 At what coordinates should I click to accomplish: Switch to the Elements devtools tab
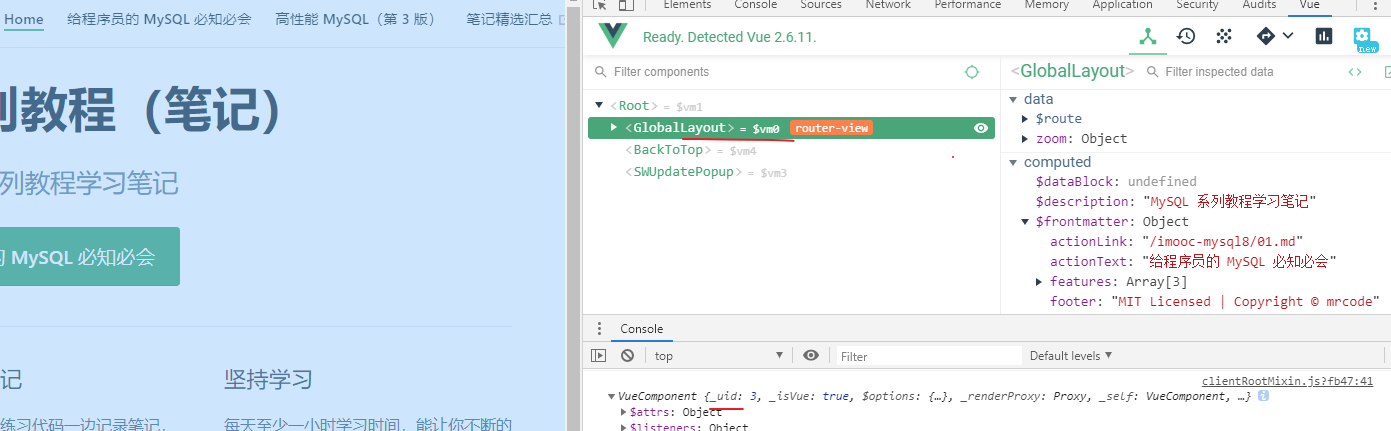click(x=687, y=5)
